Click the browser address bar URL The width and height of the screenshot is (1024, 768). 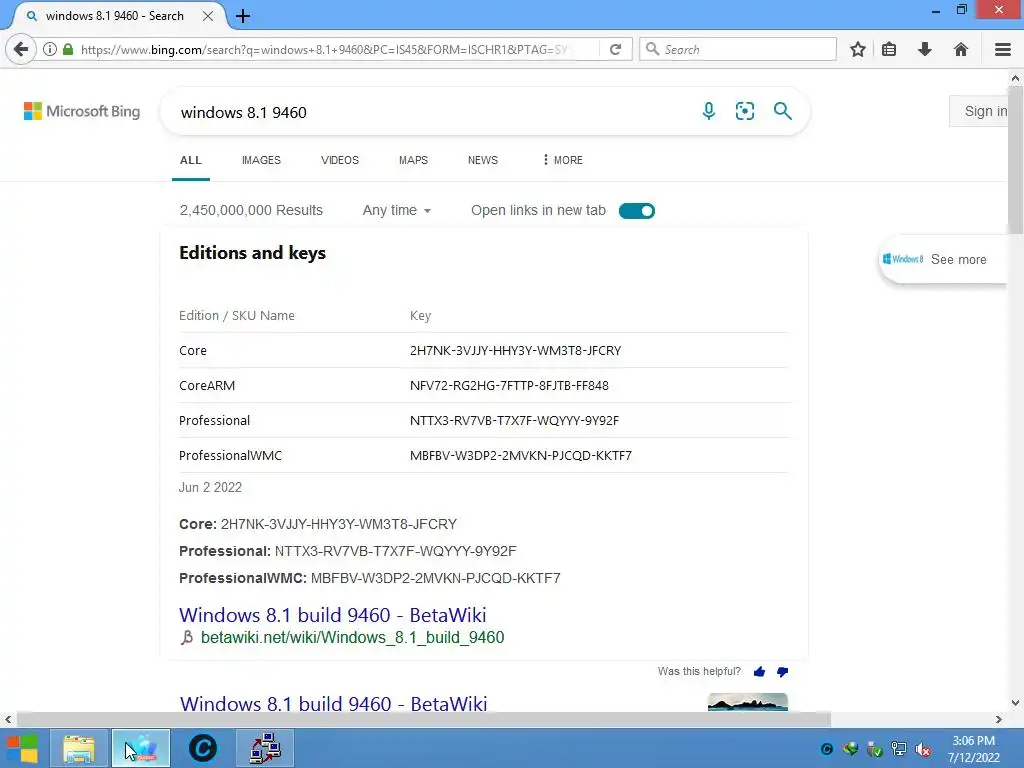point(325,50)
